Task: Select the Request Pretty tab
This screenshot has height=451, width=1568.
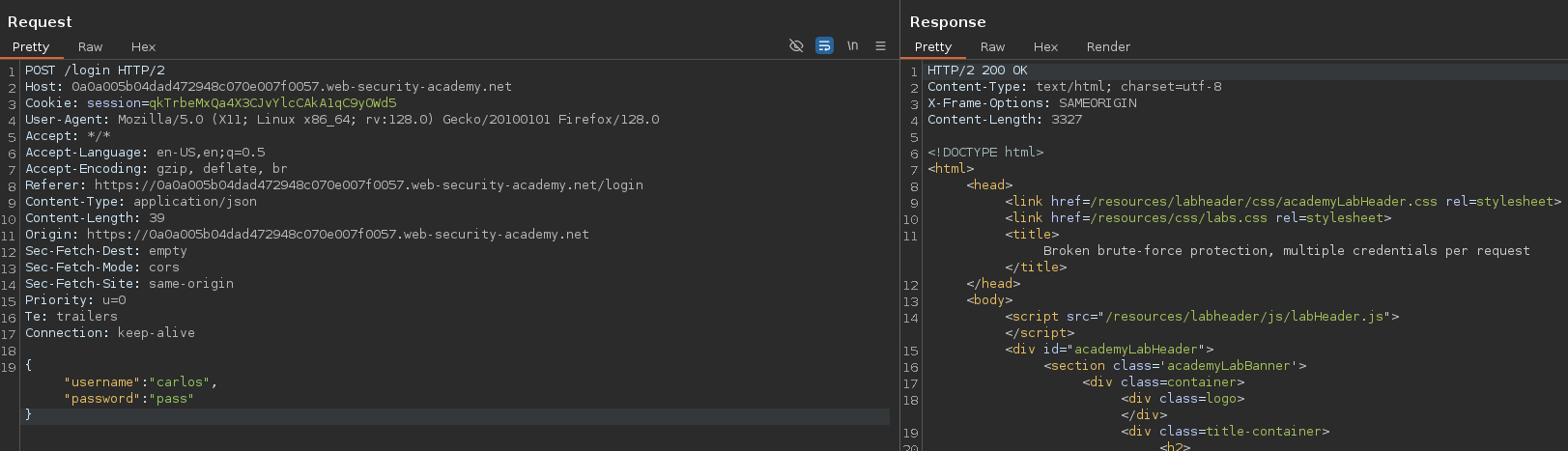Action: (31, 46)
